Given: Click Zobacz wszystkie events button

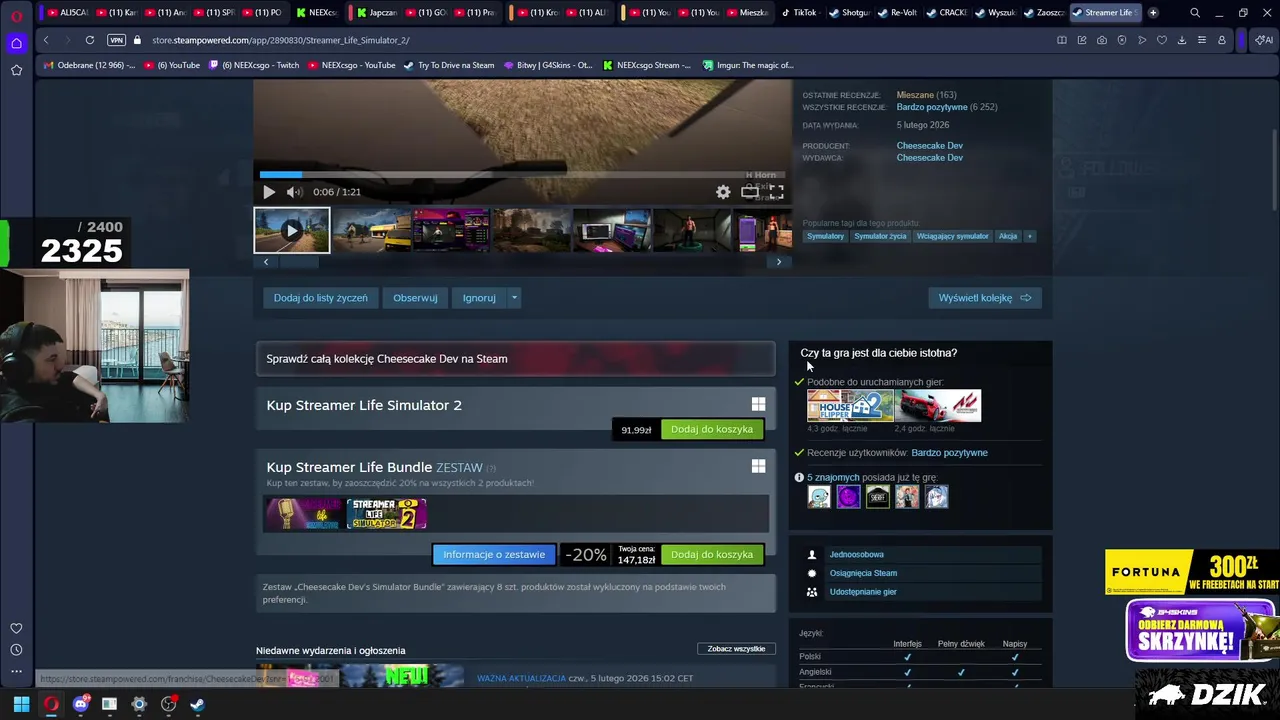Looking at the screenshot, I should click(736, 649).
